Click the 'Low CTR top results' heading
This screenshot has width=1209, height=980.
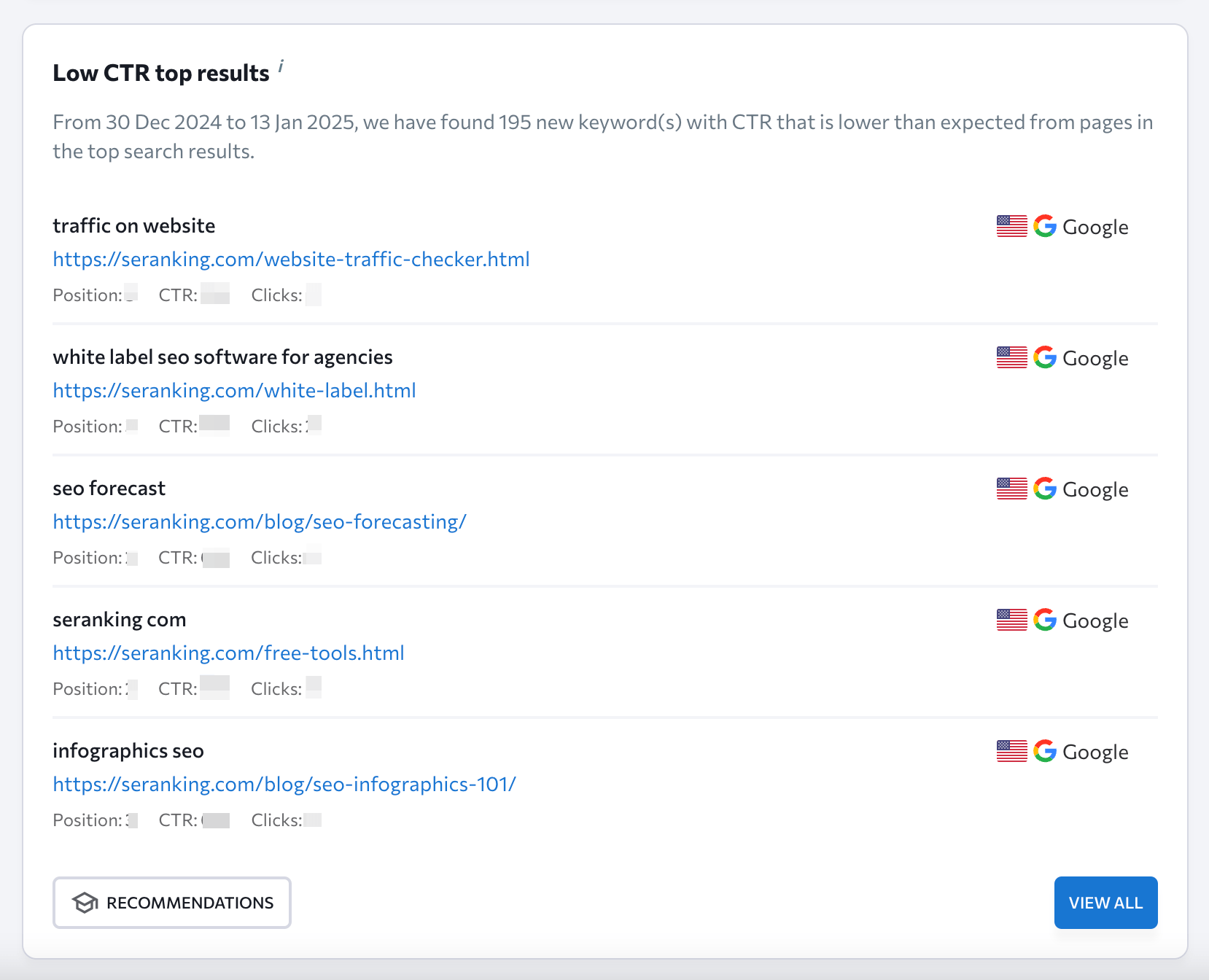(161, 73)
